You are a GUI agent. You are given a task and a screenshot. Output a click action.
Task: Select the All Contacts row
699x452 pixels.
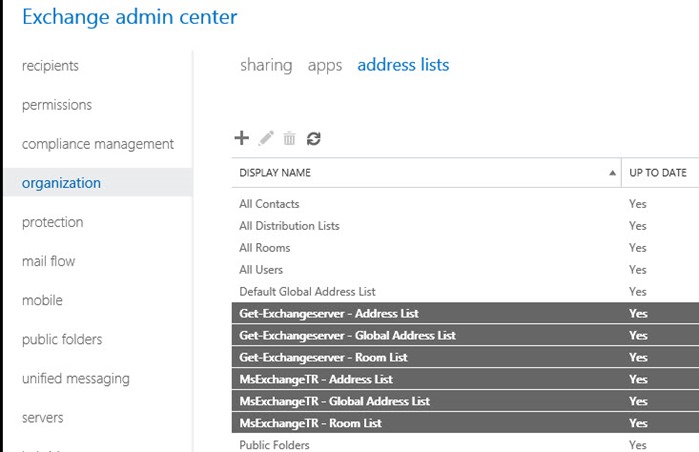point(465,204)
